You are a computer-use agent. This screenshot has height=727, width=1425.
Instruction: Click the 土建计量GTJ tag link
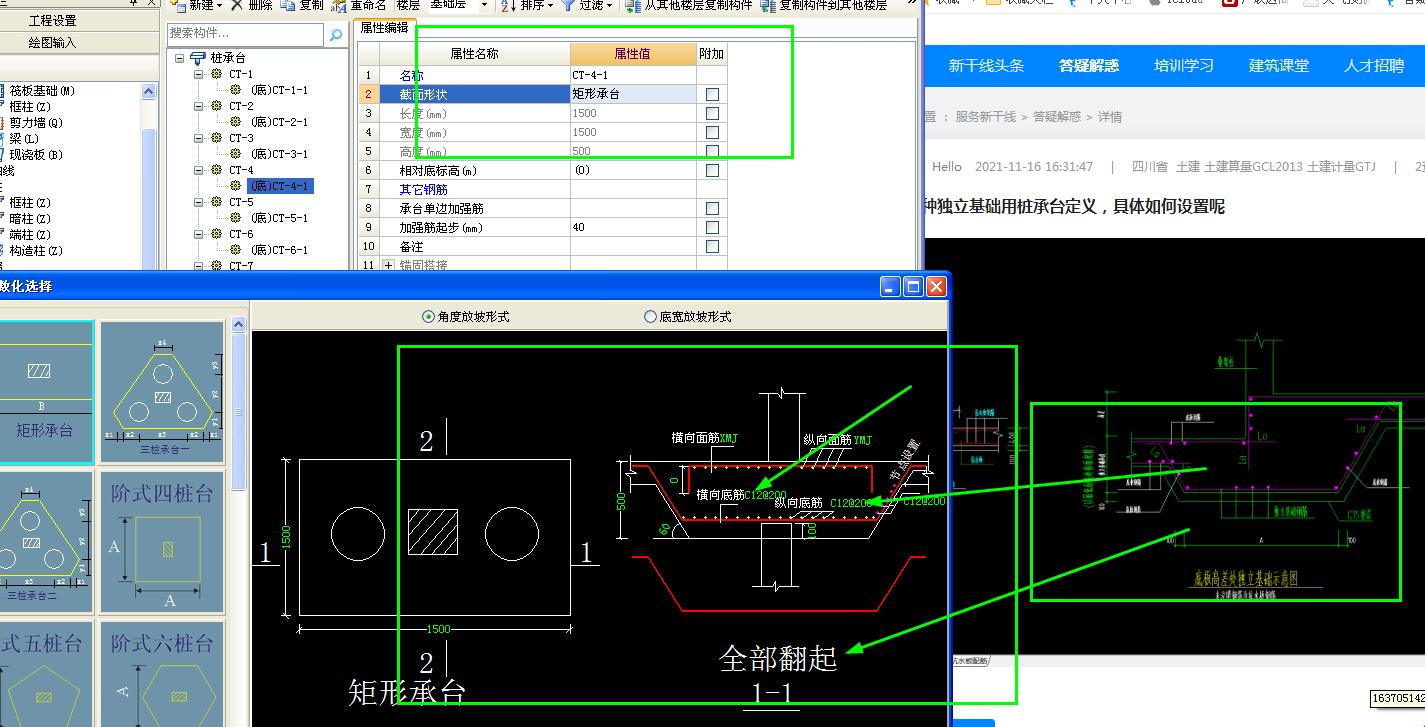click(1342, 167)
